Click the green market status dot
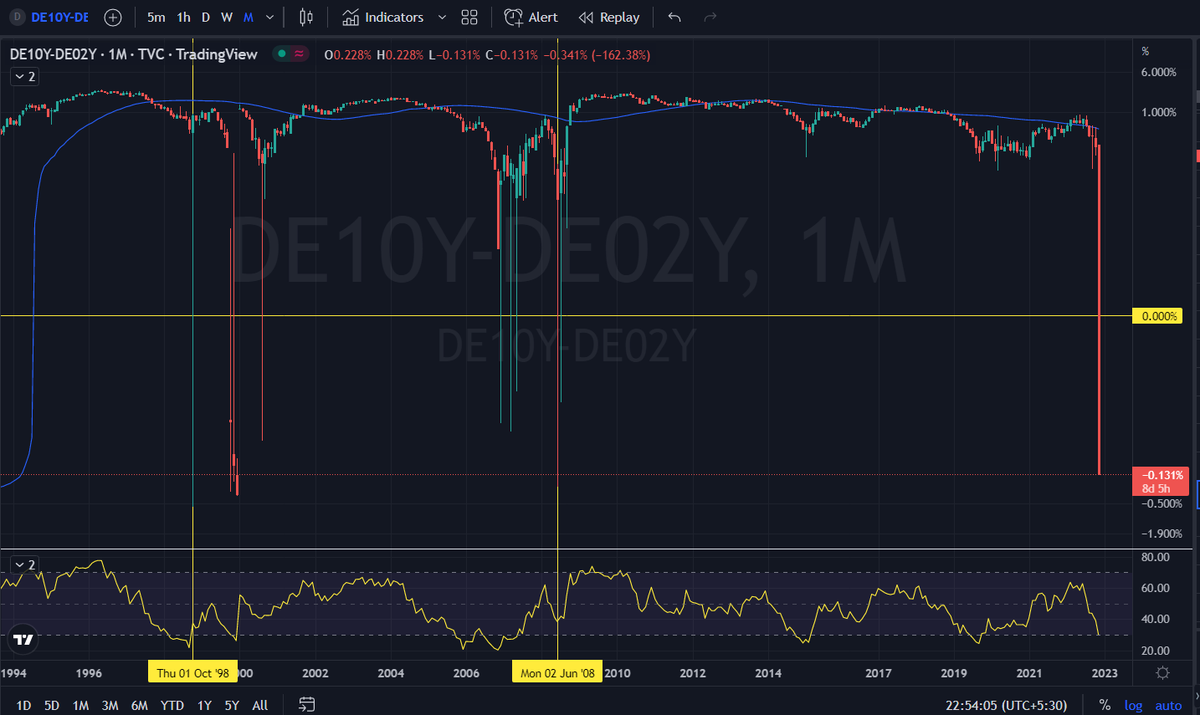Screen dimensions: 1200x715 coord(283,54)
